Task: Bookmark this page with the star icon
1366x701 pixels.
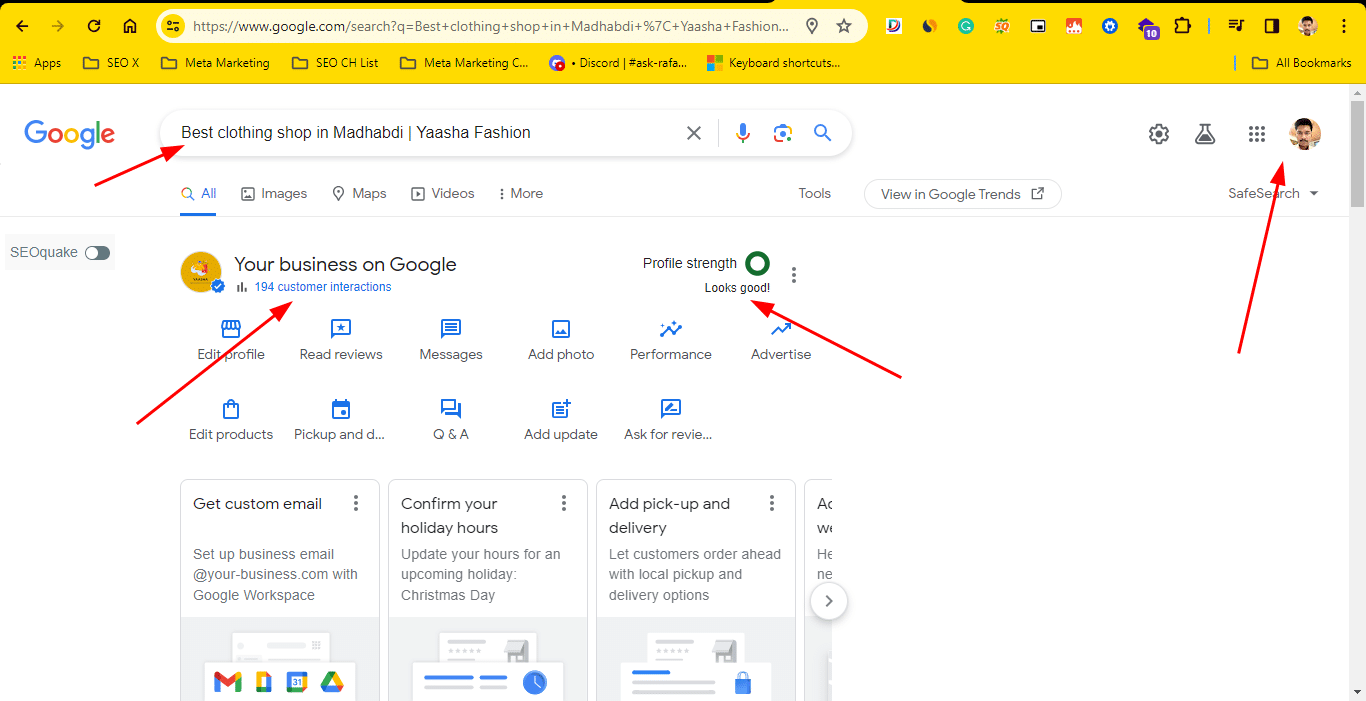Action: point(844,26)
